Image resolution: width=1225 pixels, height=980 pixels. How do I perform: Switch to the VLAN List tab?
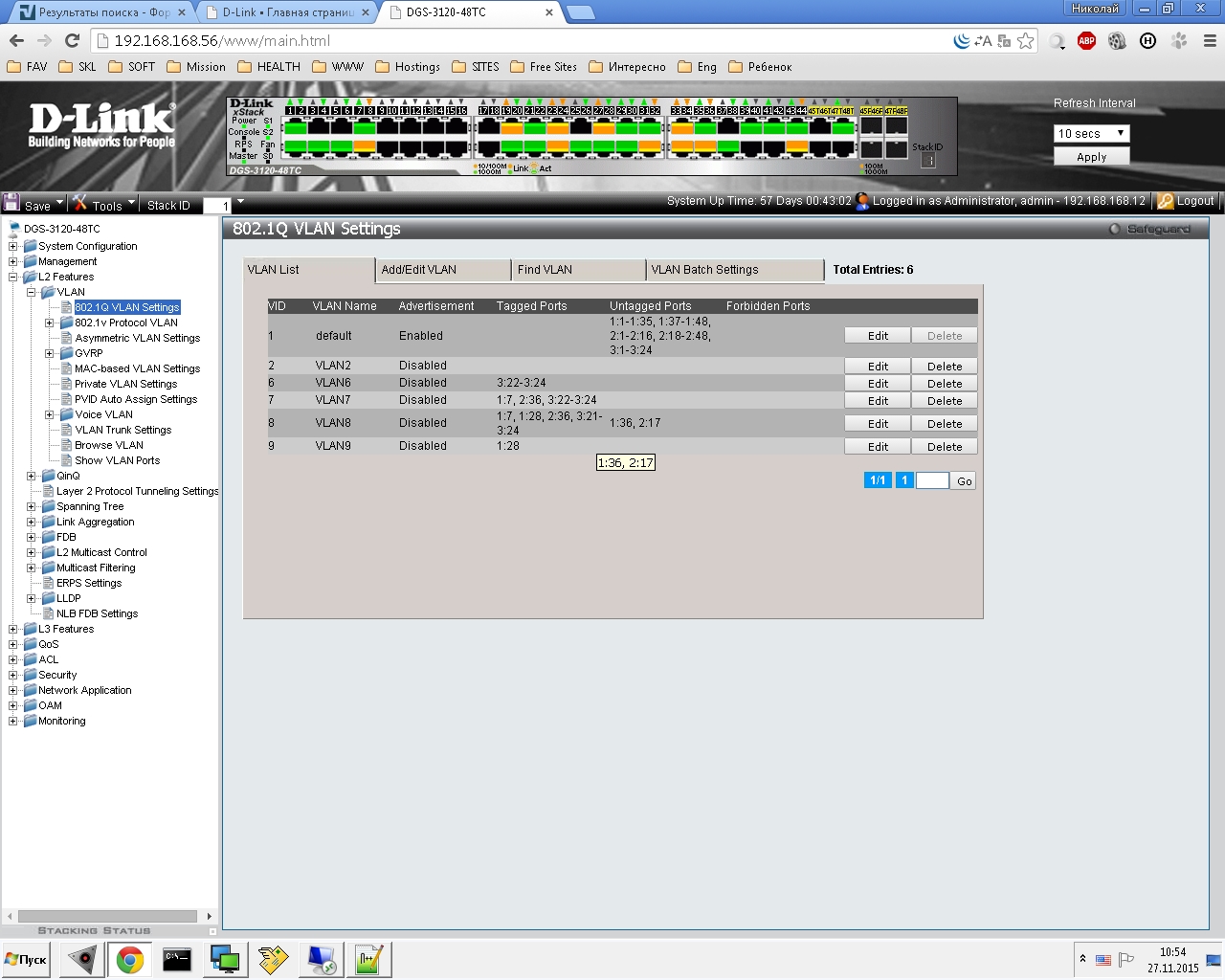click(309, 270)
